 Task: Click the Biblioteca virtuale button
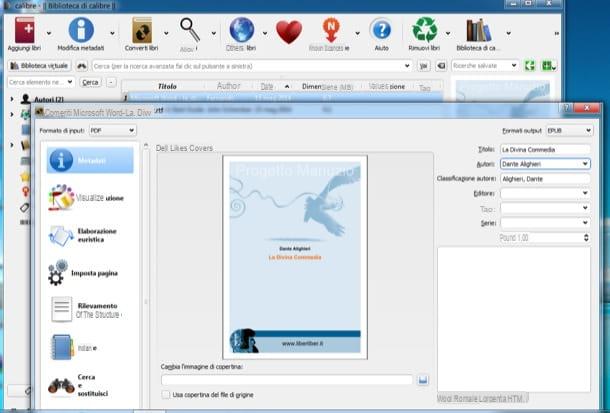[39, 66]
